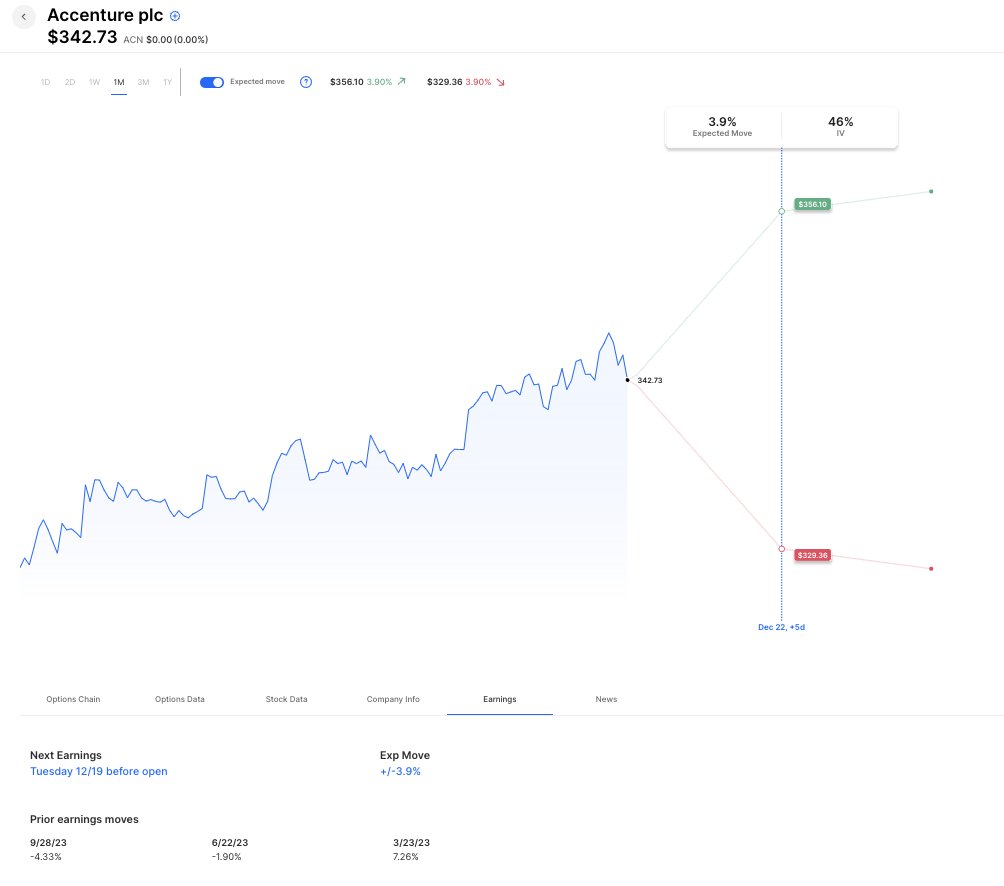
Task: Switch chart to 1W range
Action: [x=94, y=82]
